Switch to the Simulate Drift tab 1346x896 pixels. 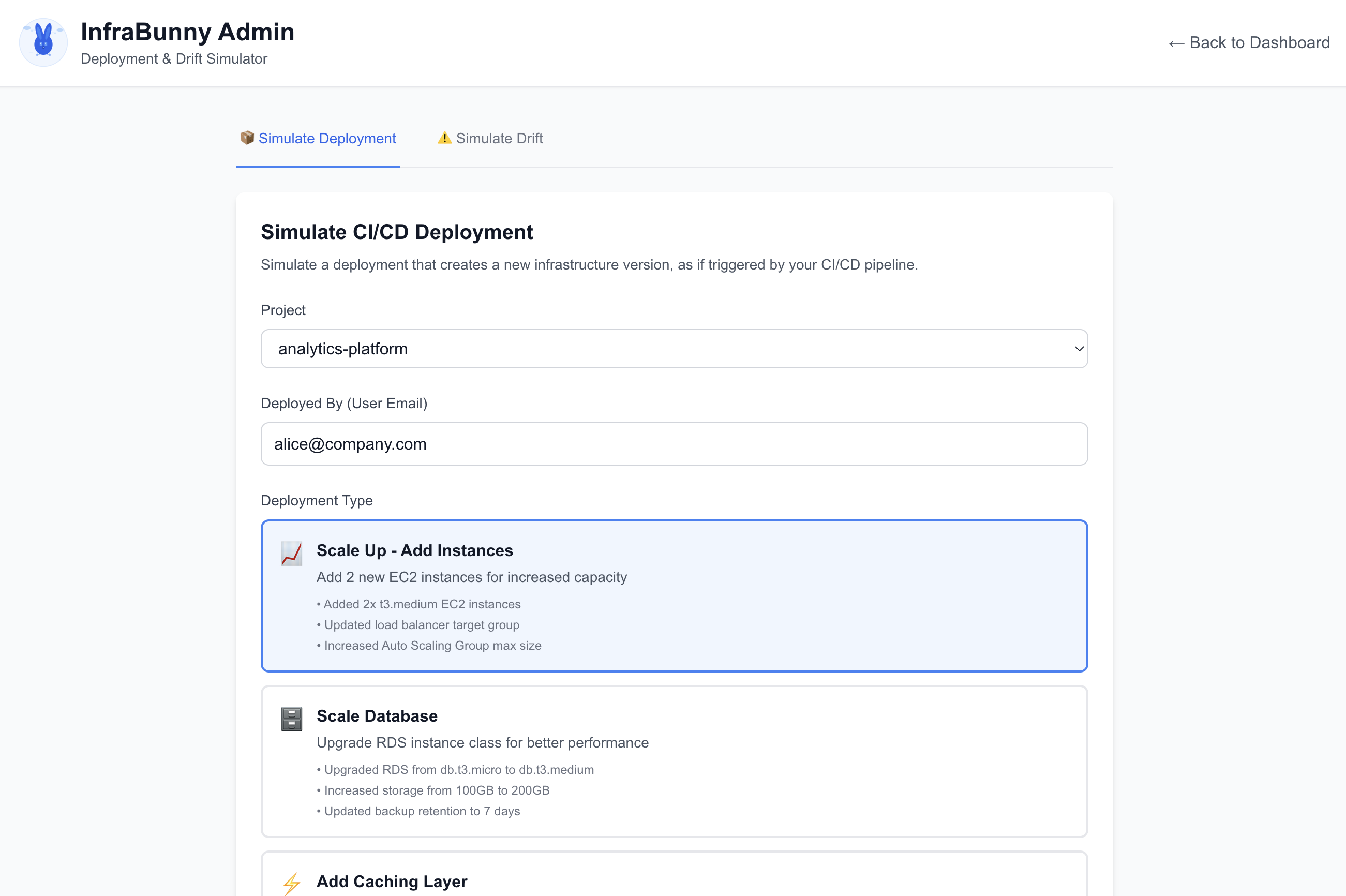tap(490, 138)
